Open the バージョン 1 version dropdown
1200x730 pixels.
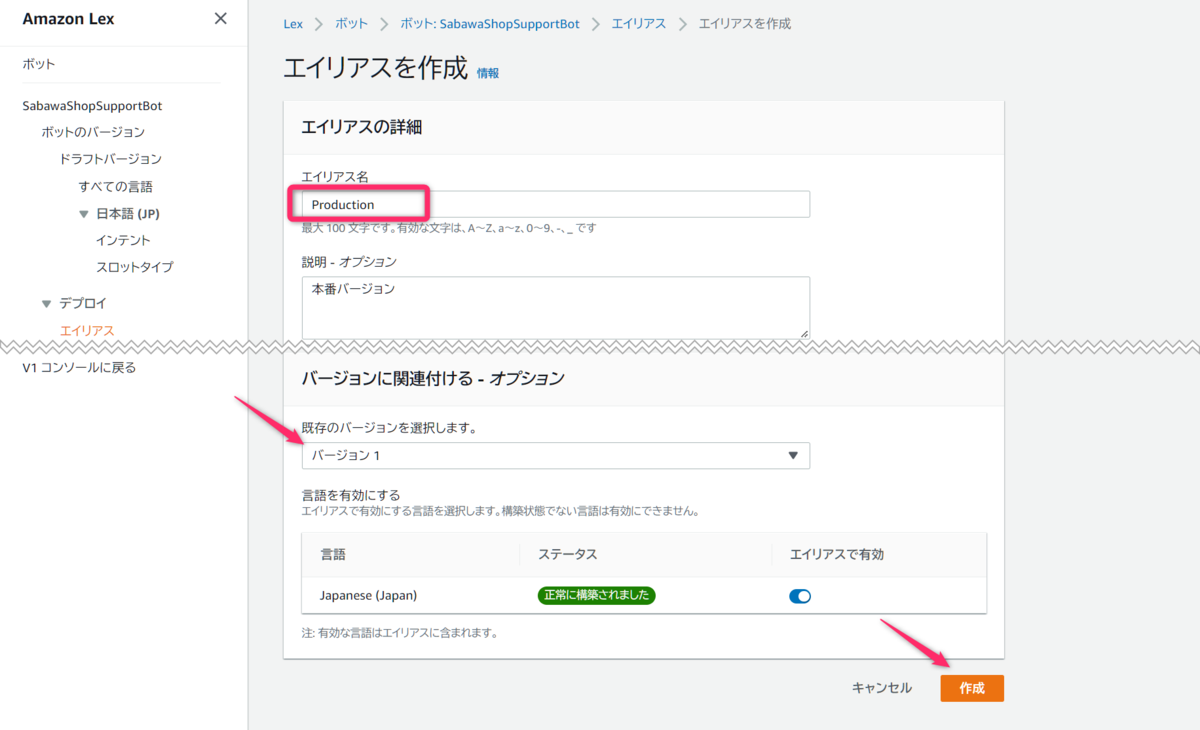[x=556, y=455]
